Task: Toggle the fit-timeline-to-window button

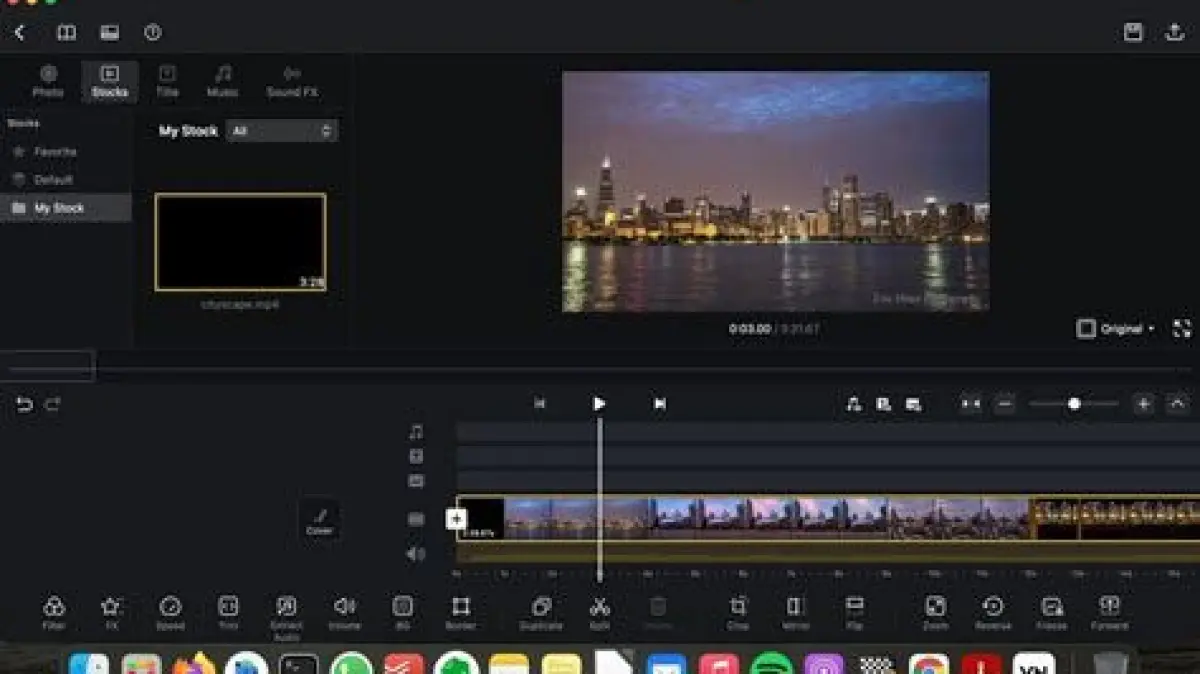Action: coord(970,404)
